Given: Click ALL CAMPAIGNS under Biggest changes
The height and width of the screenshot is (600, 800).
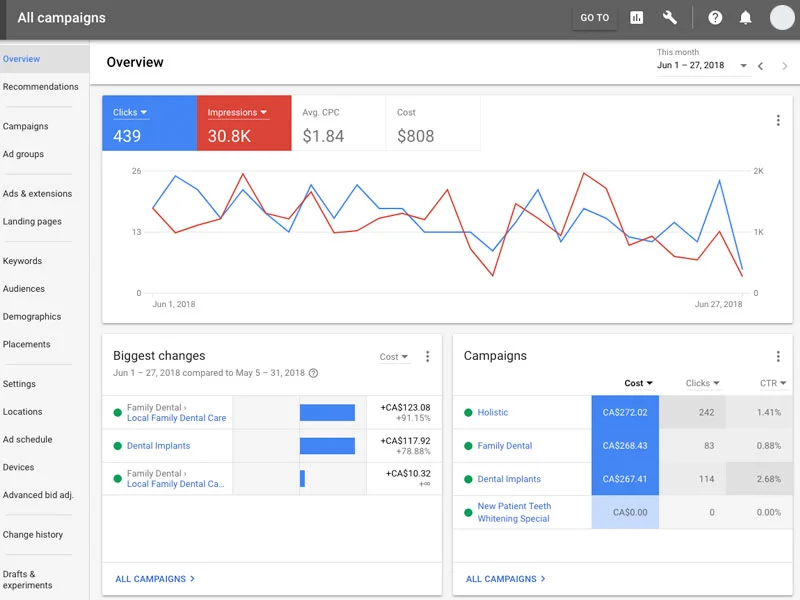Looking at the screenshot, I should click(155, 579).
